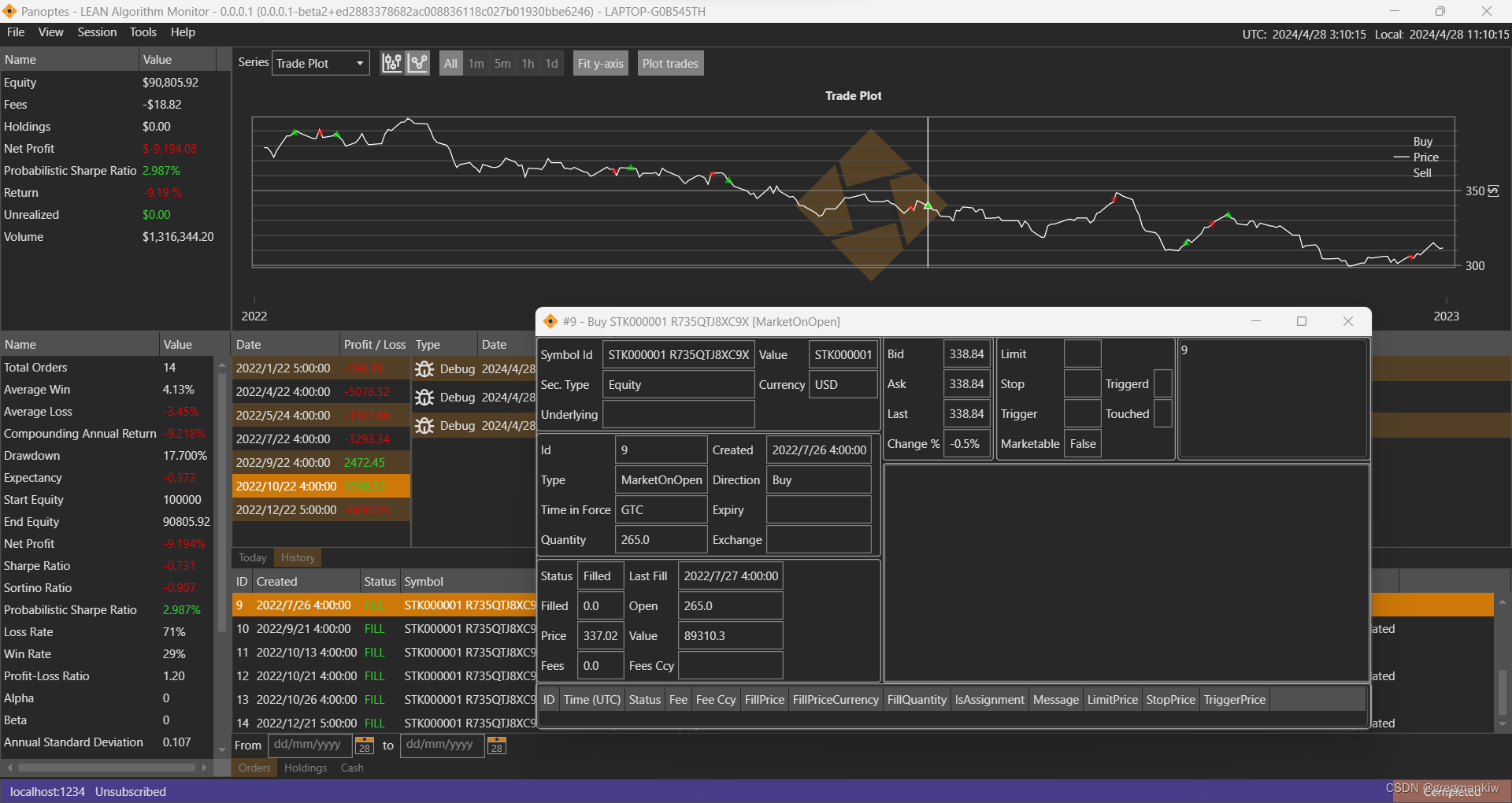1512x803 pixels.
Task: Switch to the Cash tab
Action: point(352,768)
